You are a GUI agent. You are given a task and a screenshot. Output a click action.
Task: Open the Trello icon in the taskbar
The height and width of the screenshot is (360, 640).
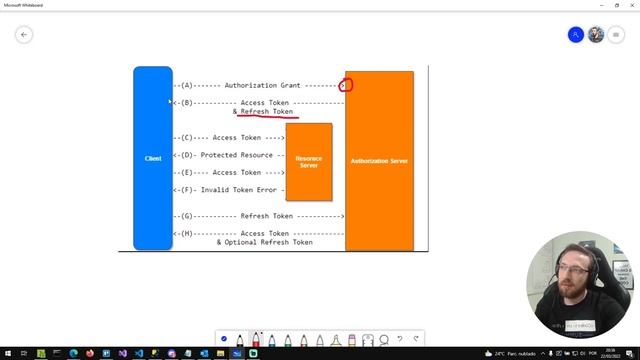tap(106, 353)
